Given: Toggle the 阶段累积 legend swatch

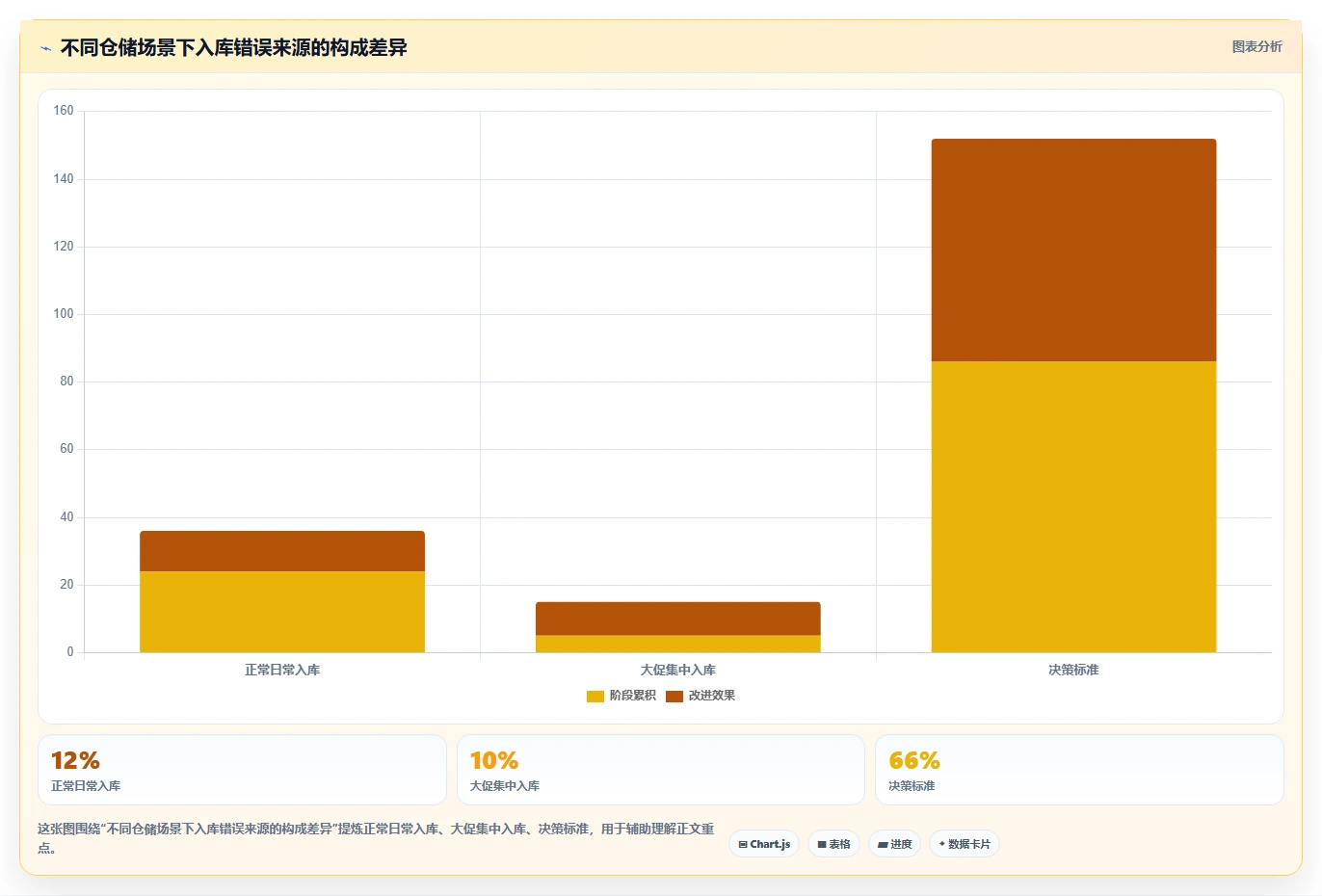Looking at the screenshot, I should point(595,696).
